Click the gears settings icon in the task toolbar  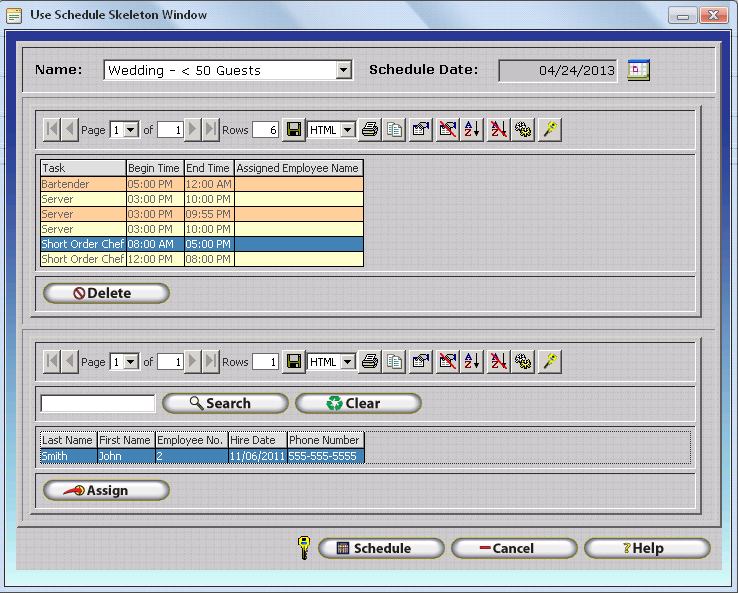[523, 130]
